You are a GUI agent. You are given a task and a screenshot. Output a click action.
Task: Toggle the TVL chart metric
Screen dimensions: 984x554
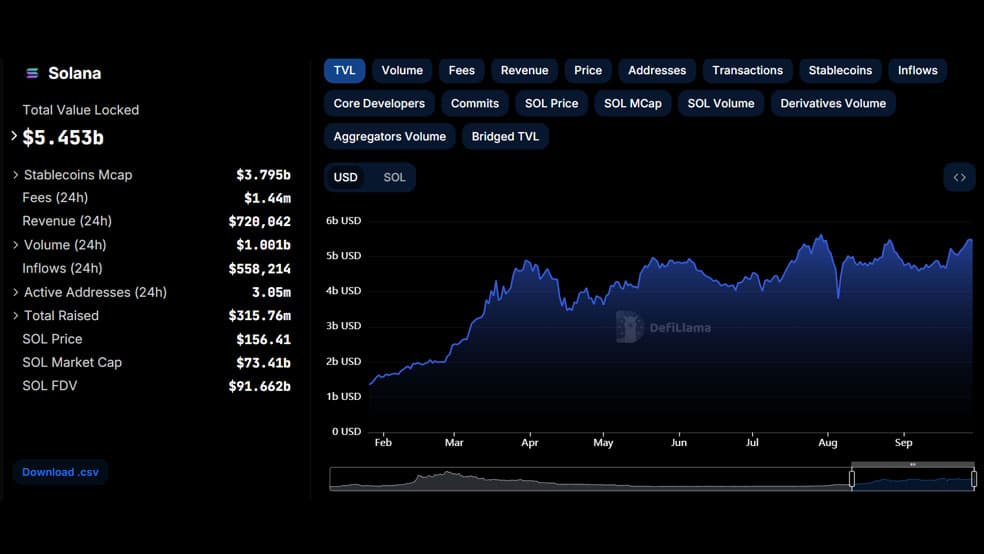coord(345,70)
